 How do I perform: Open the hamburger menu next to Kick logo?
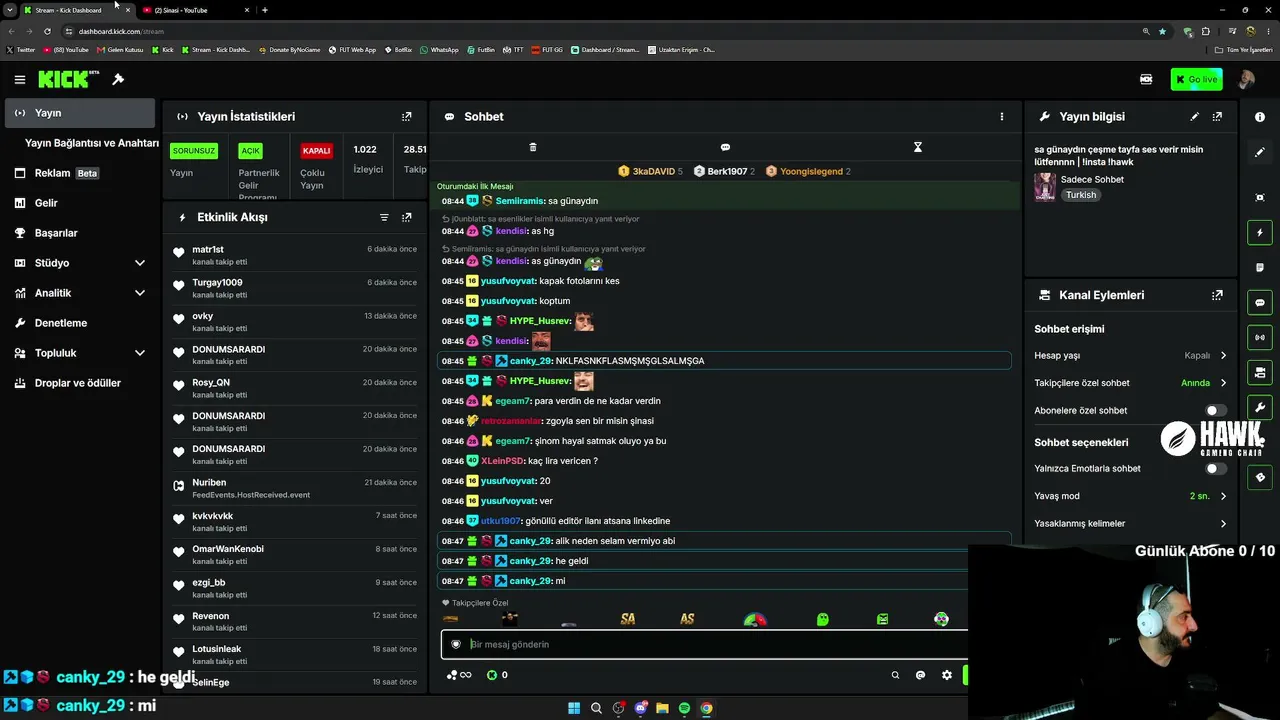(20, 80)
